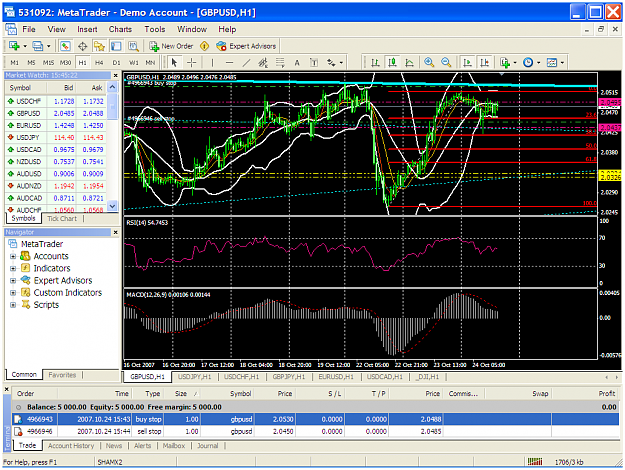Click the zoom out magnifier icon
The height and width of the screenshot is (470, 625).
pos(446,63)
